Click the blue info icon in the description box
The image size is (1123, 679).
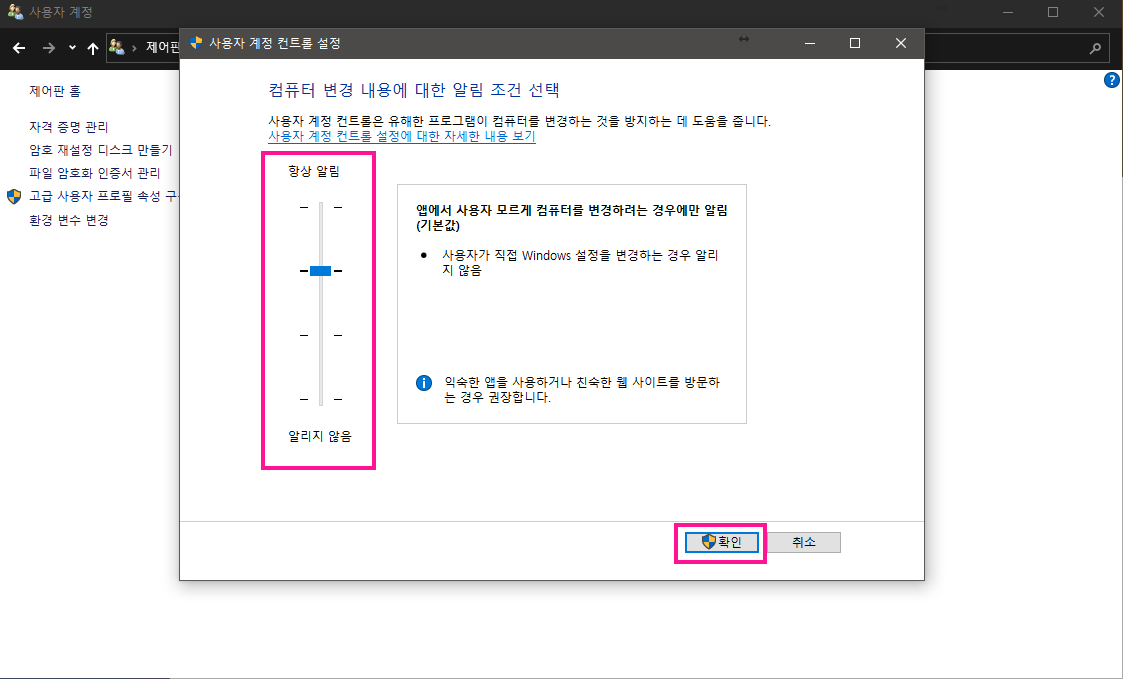tap(424, 382)
